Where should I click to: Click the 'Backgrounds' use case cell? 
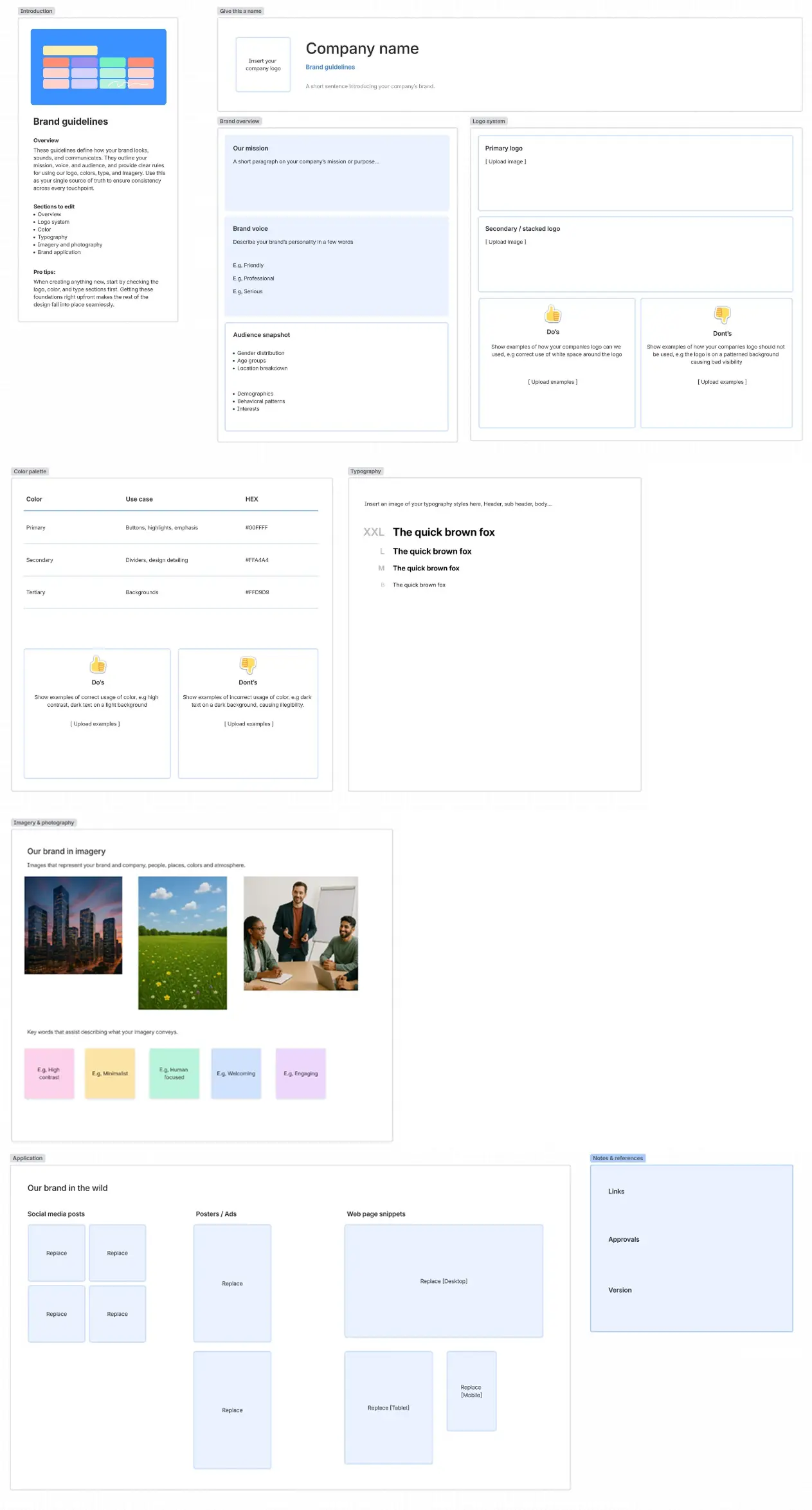142,592
